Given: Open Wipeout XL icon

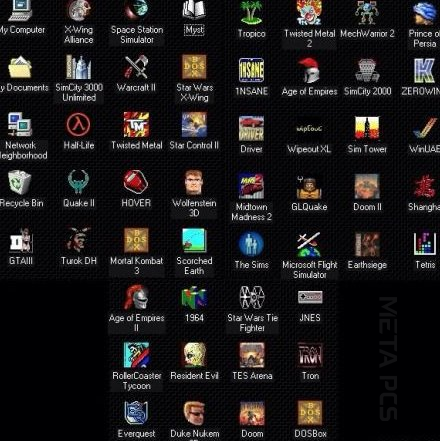Looking at the screenshot, I should pyautogui.click(x=309, y=128).
